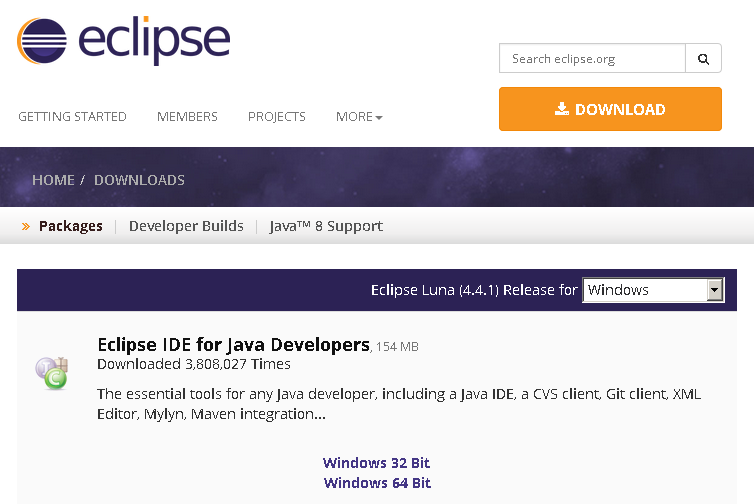
Task: Switch to Developer Builds tab
Action: 186,226
